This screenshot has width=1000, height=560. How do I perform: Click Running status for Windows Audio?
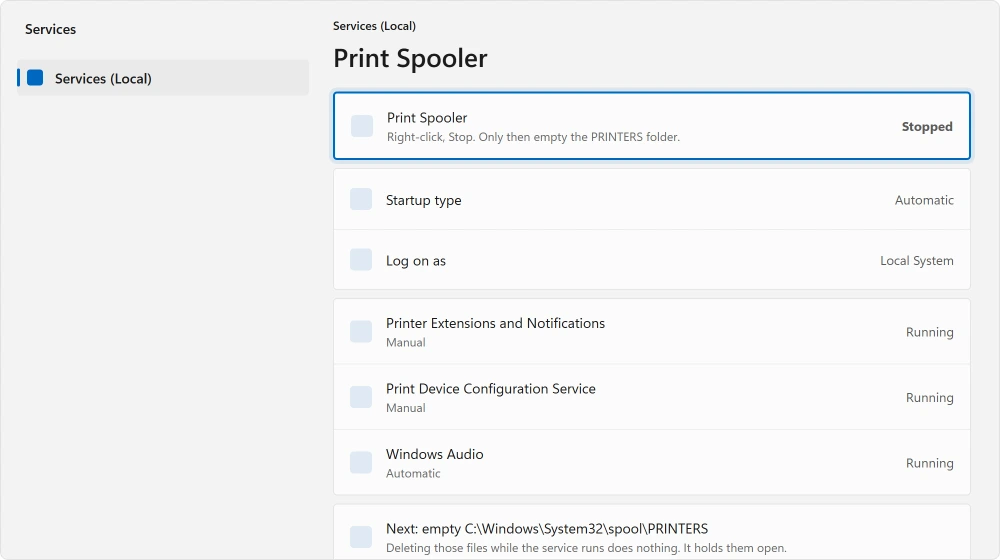coord(929,463)
